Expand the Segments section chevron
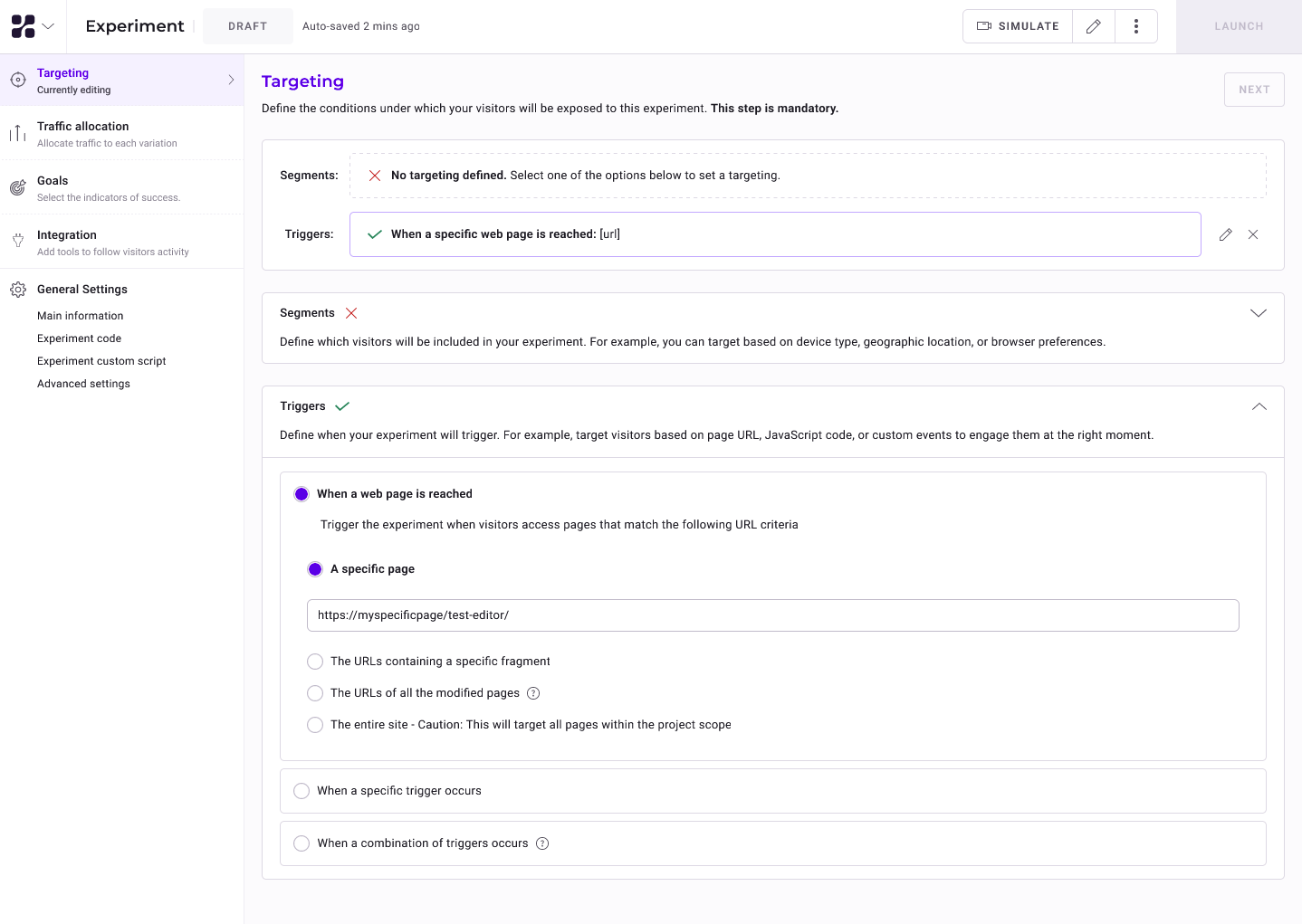This screenshot has height=924, width=1302. click(x=1258, y=313)
